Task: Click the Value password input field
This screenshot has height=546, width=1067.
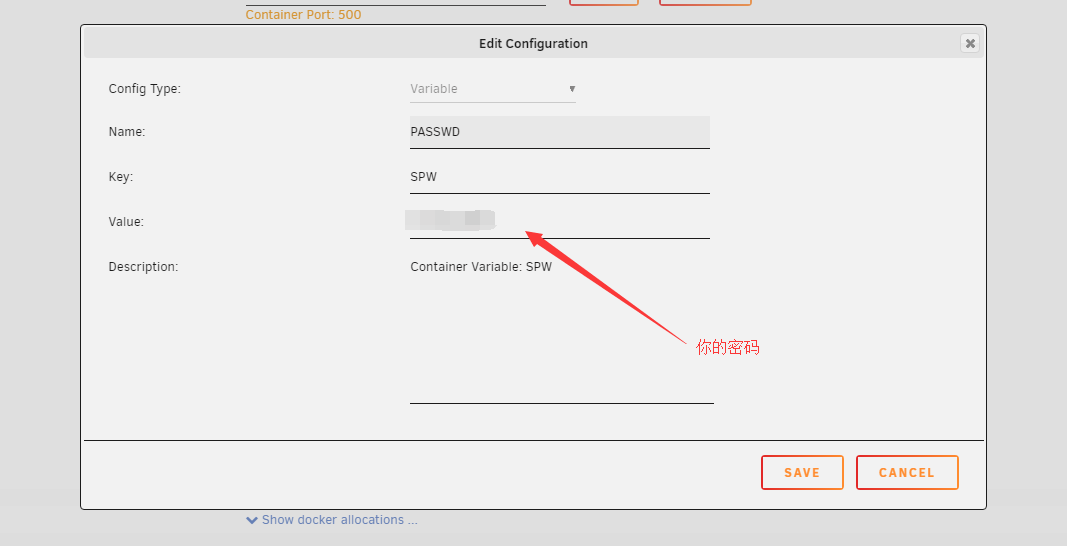Action: pos(559,222)
